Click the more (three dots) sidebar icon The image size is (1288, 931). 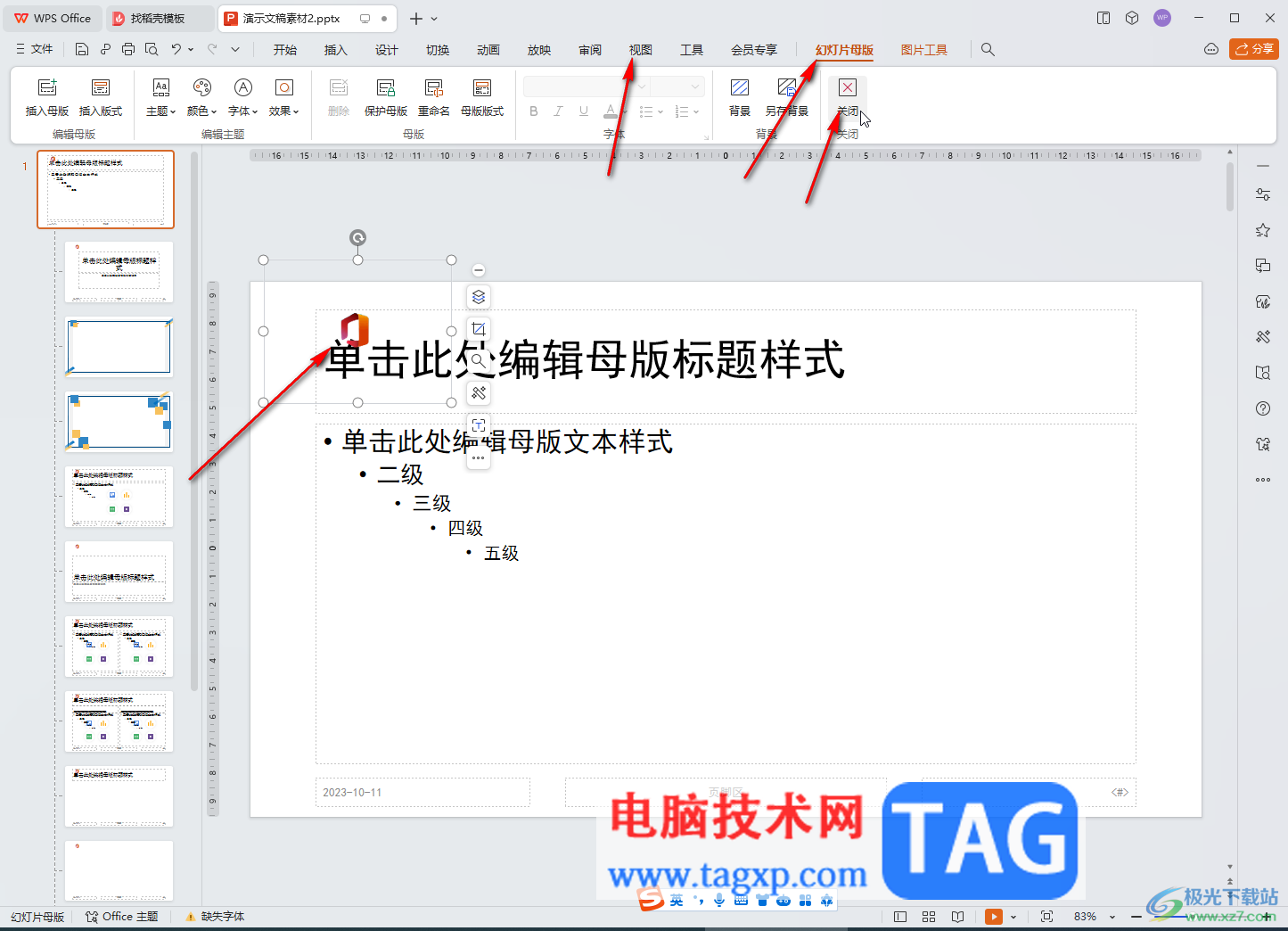1263,480
